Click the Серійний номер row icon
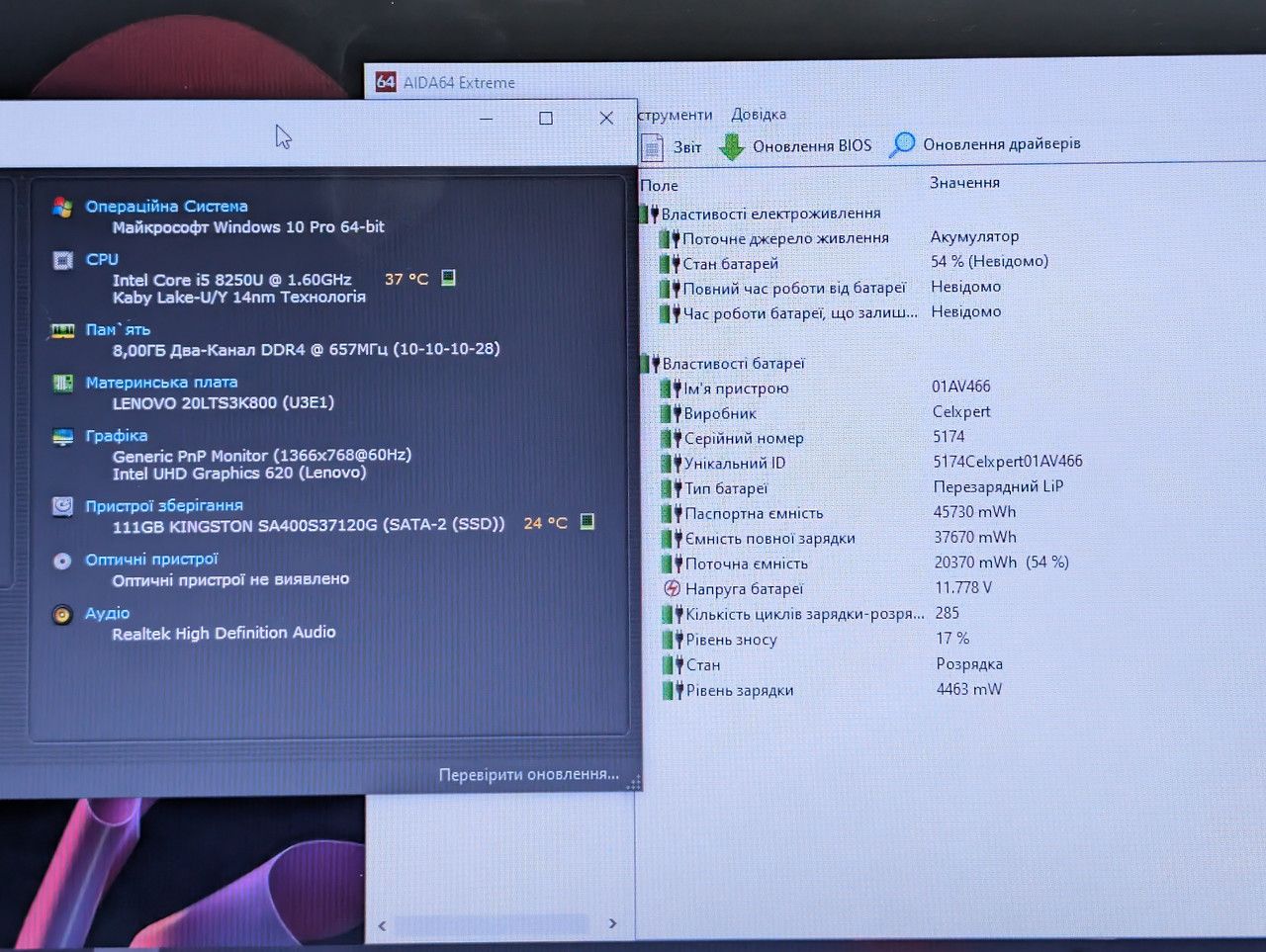 pyautogui.click(x=673, y=438)
